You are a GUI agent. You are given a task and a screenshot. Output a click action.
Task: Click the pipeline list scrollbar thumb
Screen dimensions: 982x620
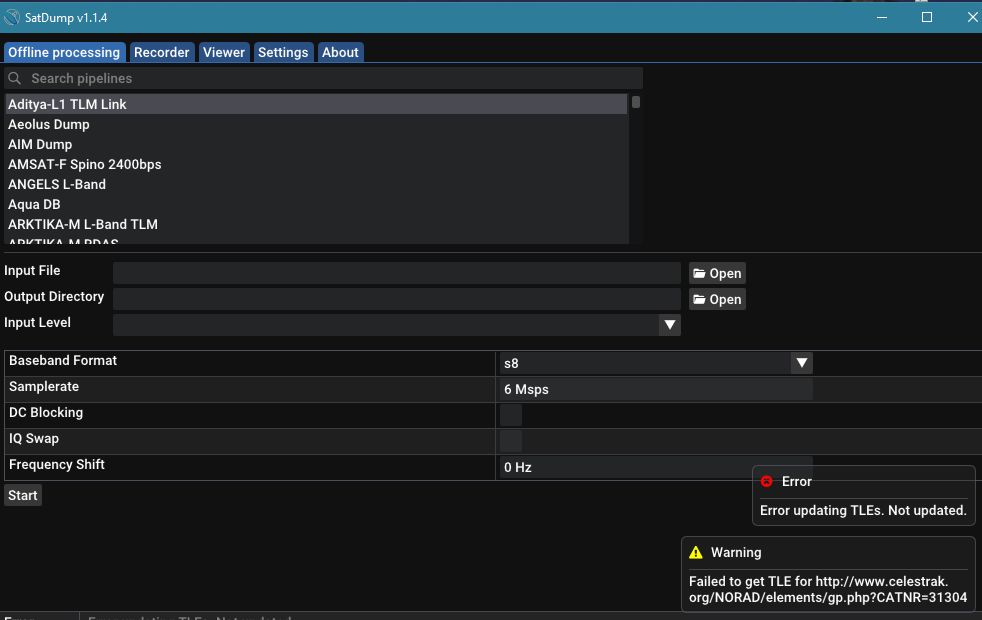click(x=636, y=101)
